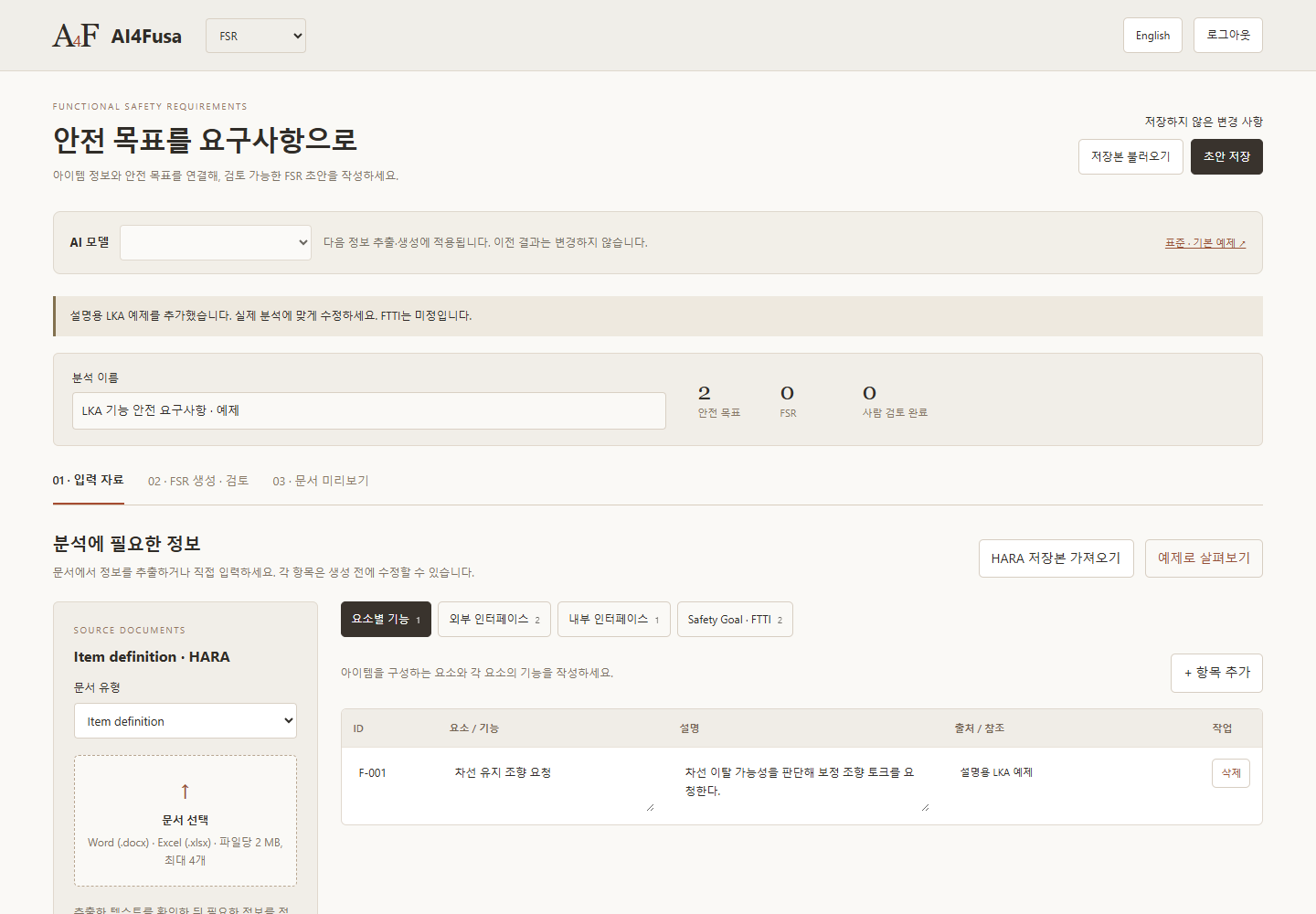Viewport: 1316px width, 914px height.
Task: Click the 분석 이름 input field
Action: [x=369, y=410]
